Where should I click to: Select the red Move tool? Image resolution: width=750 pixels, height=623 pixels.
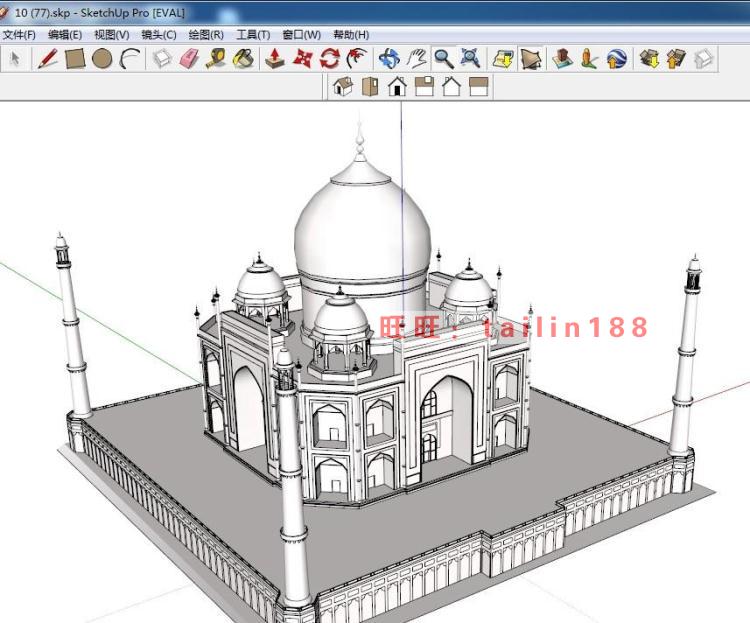pos(302,59)
